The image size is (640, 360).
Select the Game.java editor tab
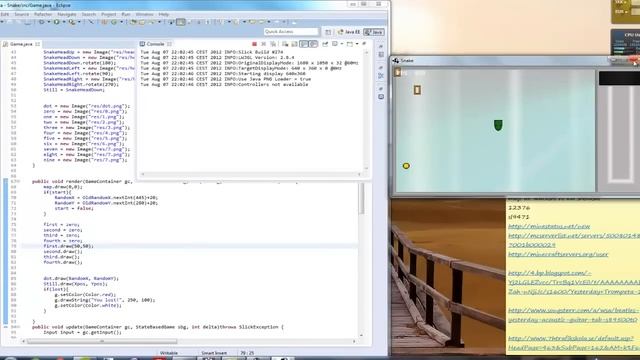[x=21, y=44]
